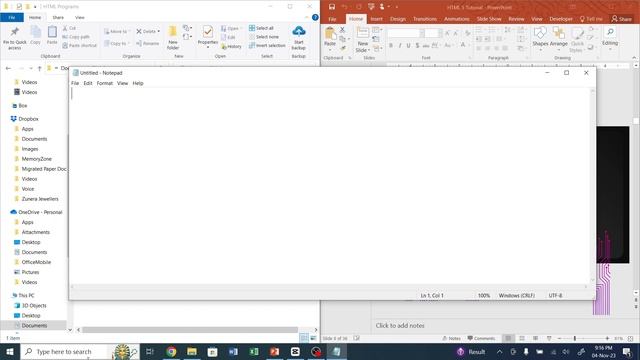Select Dropbox in Explorer navigation pane
640x360 pixels.
[x=24, y=119]
